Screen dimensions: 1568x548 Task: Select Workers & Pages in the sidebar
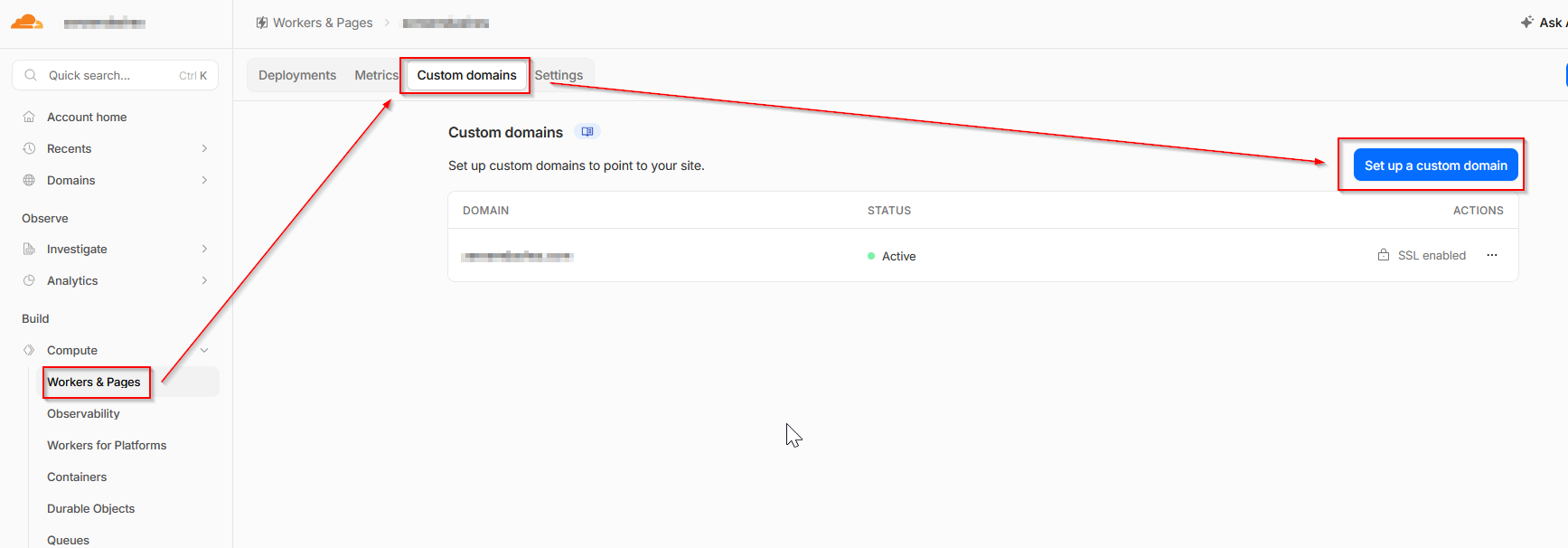coord(94,382)
